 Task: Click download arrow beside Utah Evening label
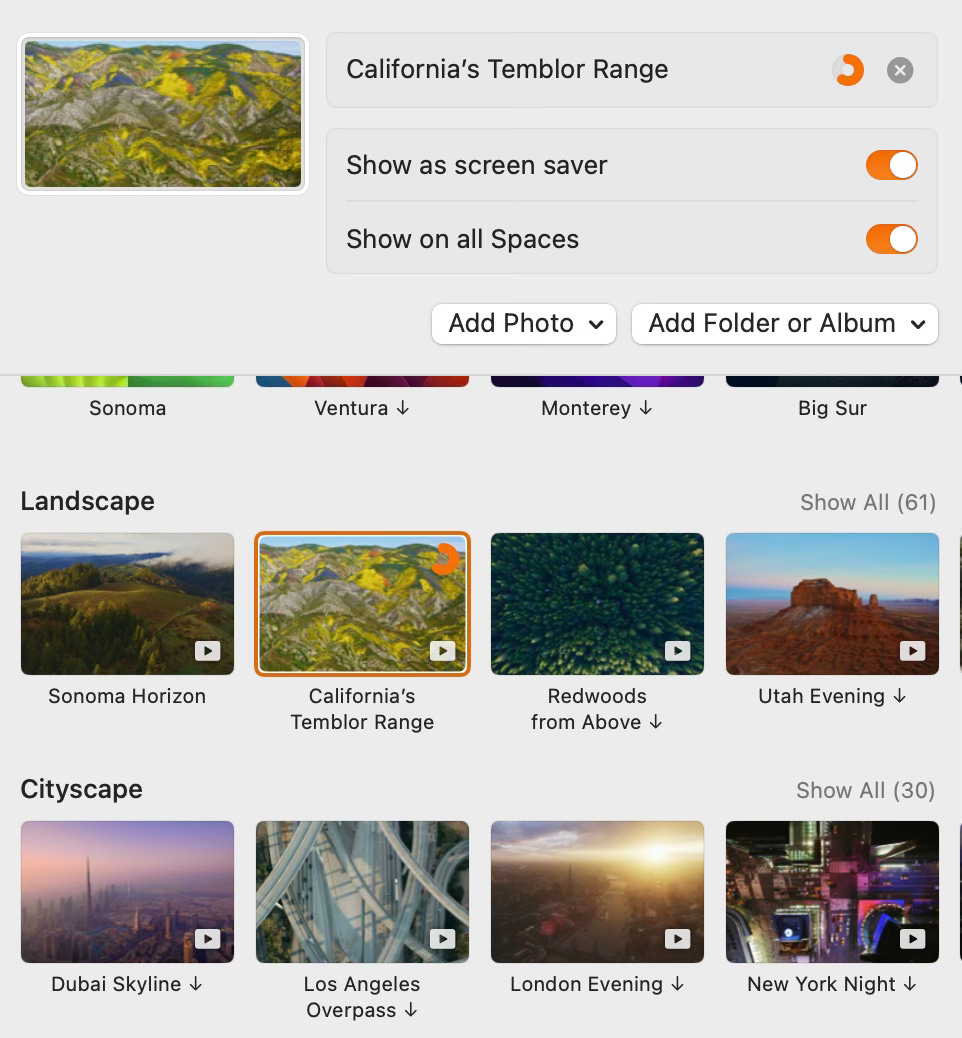coord(899,696)
